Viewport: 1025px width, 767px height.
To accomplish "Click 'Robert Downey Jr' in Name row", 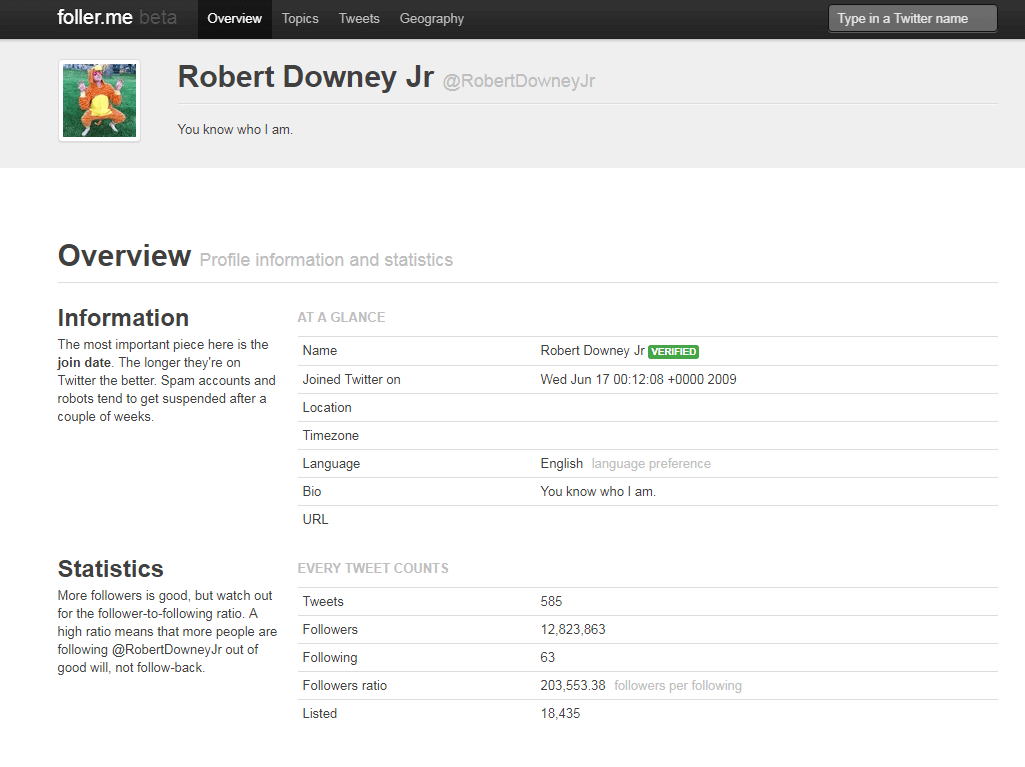I will coord(592,350).
